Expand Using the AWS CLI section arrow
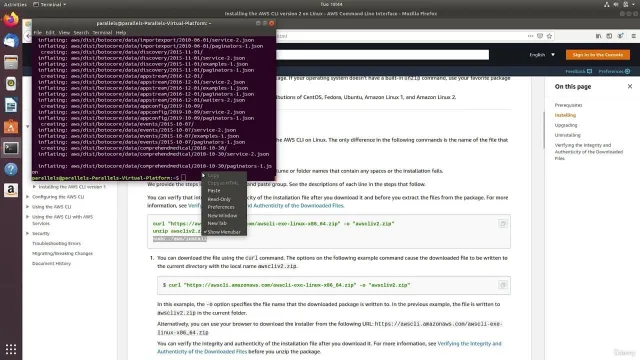 coord(28,207)
